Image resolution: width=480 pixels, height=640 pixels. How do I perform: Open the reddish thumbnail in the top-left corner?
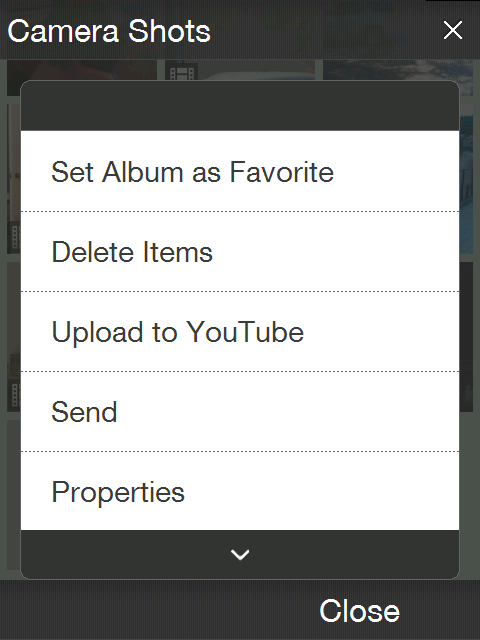82,70
